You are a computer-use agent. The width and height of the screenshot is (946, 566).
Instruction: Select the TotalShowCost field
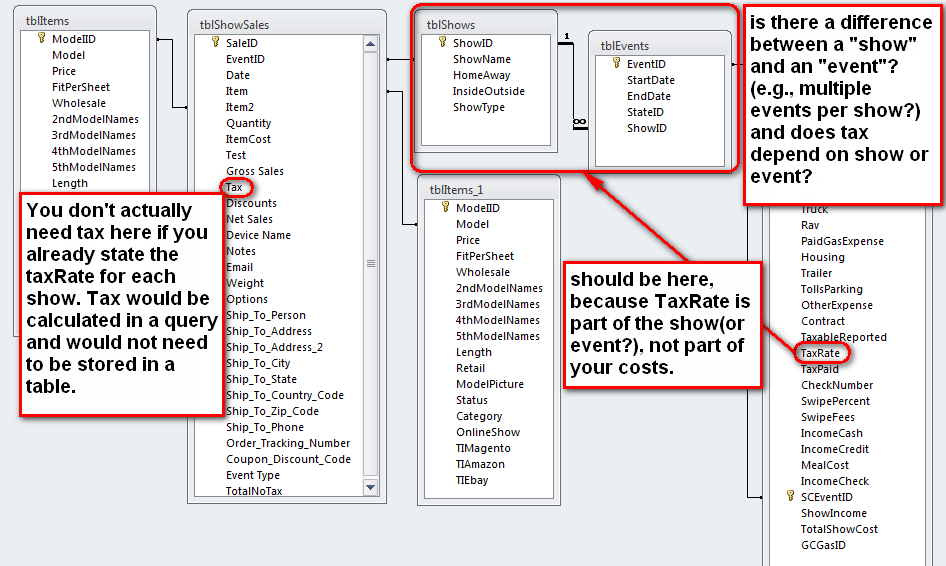coord(839,529)
